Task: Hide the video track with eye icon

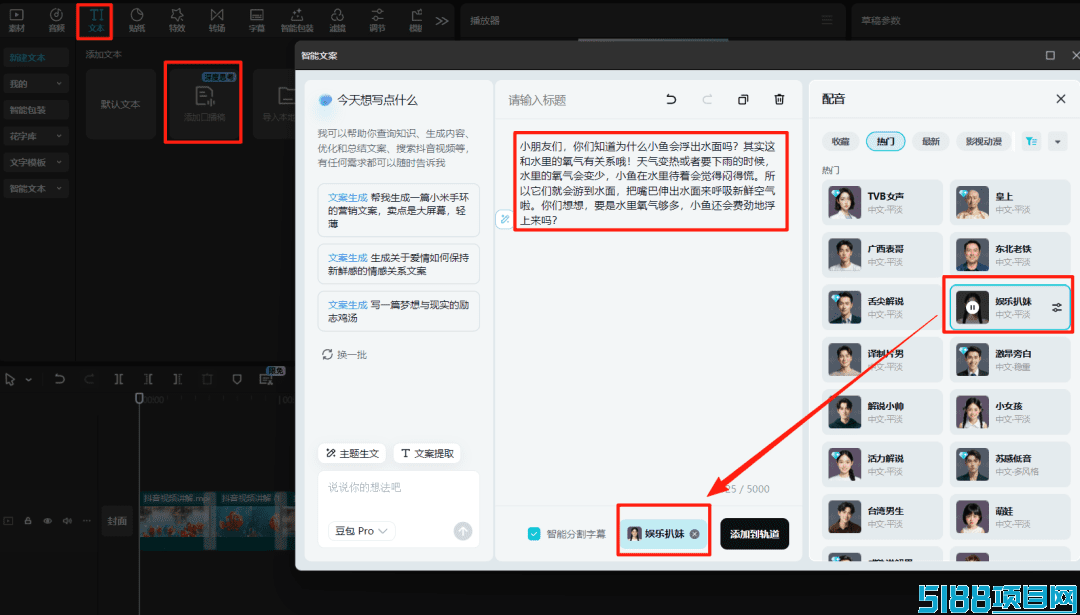Action: (x=48, y=521)
